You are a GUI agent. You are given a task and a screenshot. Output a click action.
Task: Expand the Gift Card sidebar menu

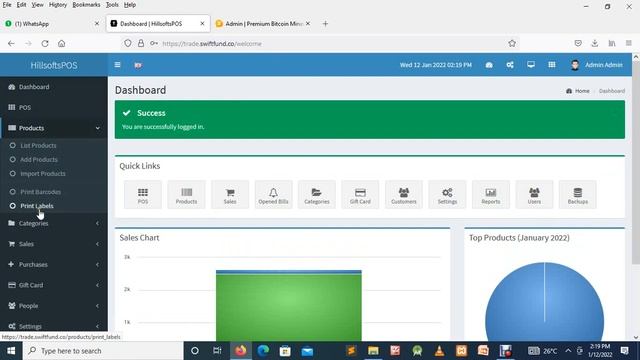(x=54, y=285)
